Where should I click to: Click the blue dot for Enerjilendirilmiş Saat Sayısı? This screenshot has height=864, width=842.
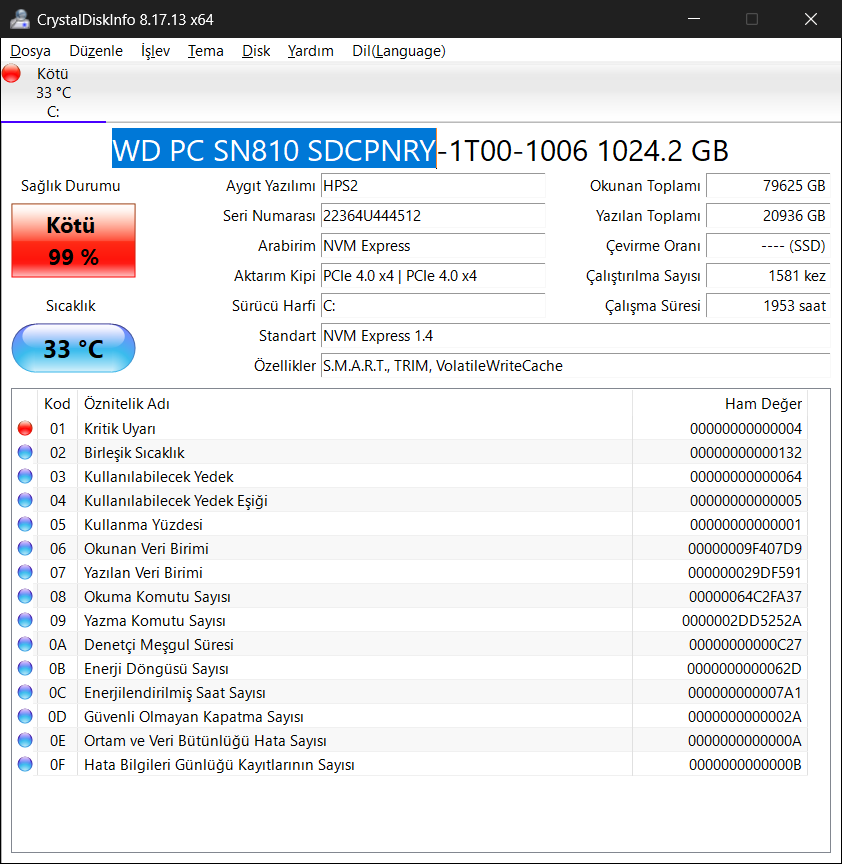pos(25,692)
